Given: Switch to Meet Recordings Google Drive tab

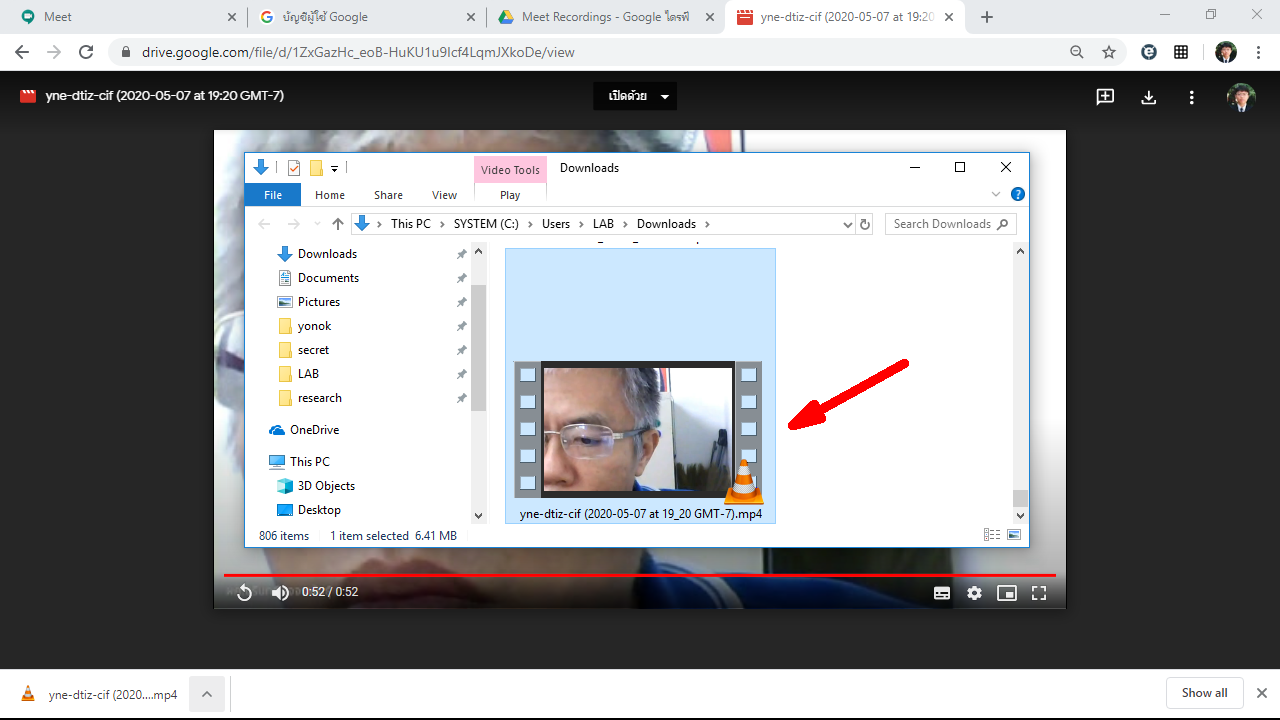Looking at the screenshot, I should pos(606,17).
